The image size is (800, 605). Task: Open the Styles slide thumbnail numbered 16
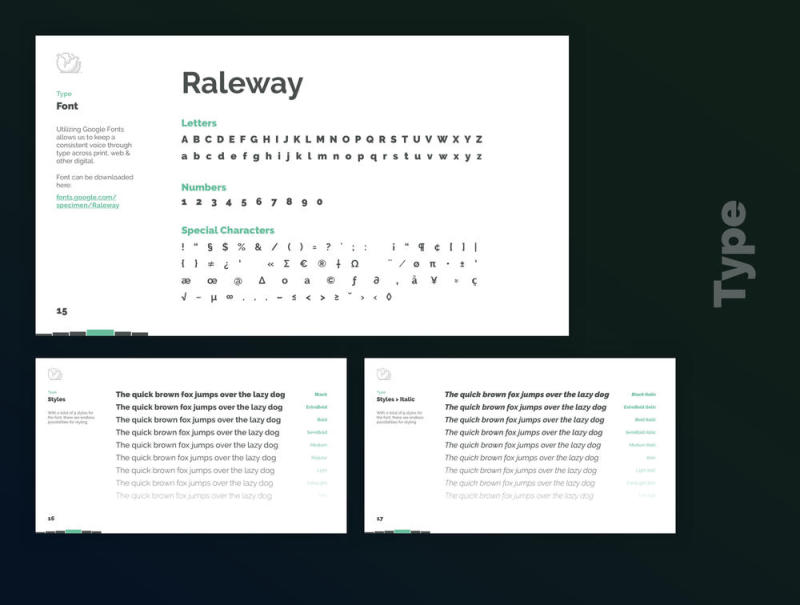pos(190,445)
